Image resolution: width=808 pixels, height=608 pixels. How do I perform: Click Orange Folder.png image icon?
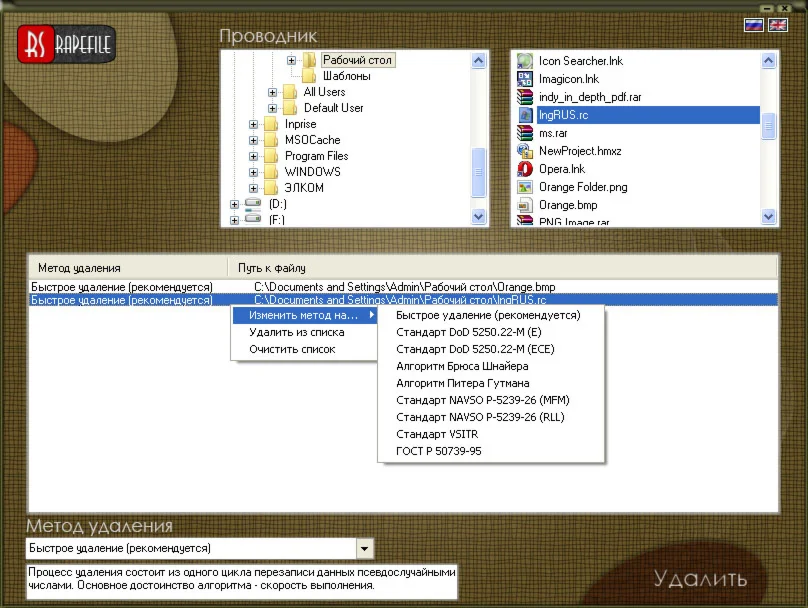tap(525, 187)
